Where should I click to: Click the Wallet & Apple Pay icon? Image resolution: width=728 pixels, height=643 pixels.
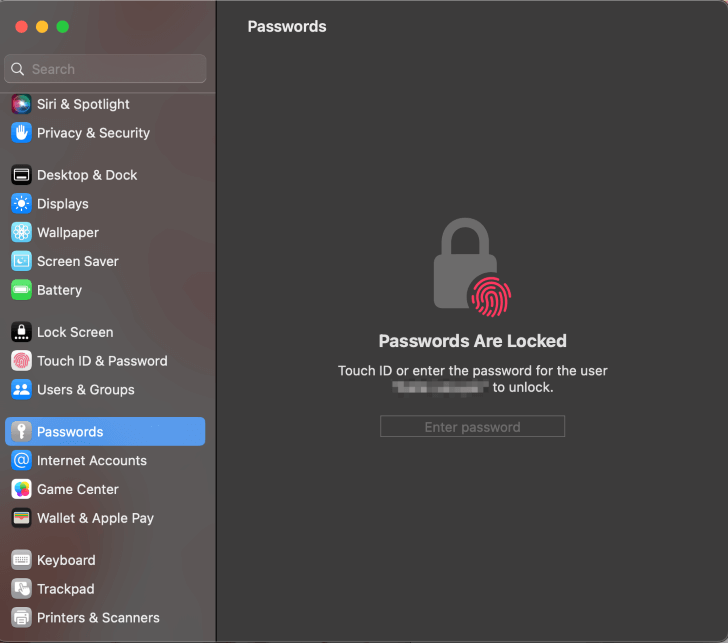click(x=21, y=518)
